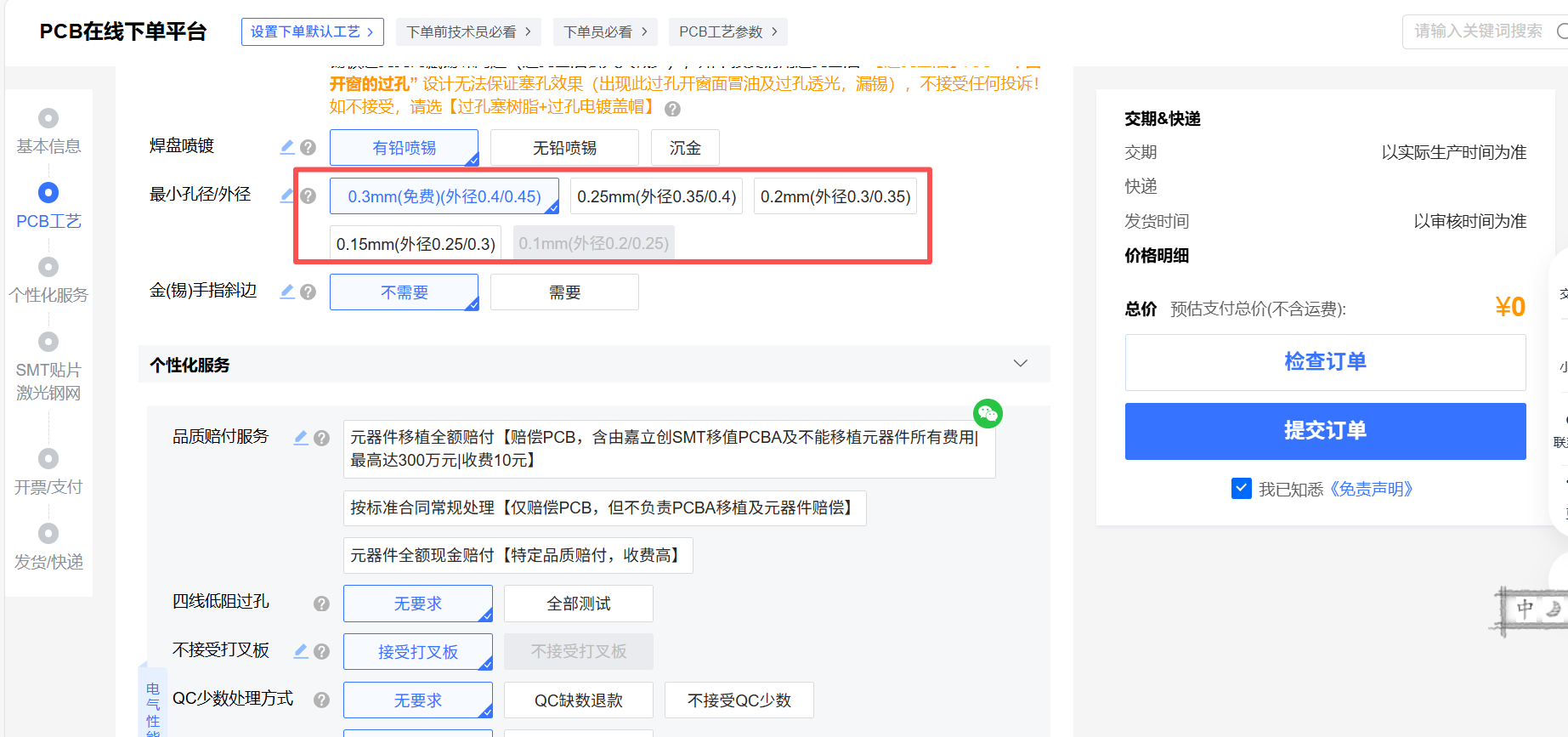The width and height of the screenshot is (1568, 737).
Task: Click help icon beside QC少数处理方式
Action: coord(321,700)
